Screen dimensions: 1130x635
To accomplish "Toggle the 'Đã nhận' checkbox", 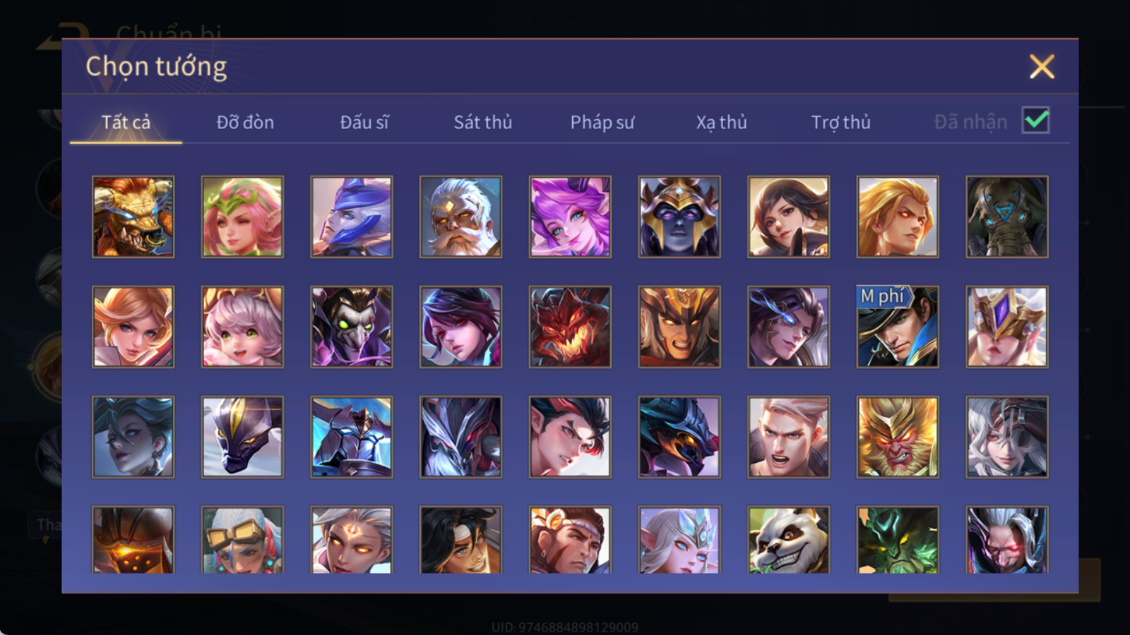I will tap(1036, 120).
